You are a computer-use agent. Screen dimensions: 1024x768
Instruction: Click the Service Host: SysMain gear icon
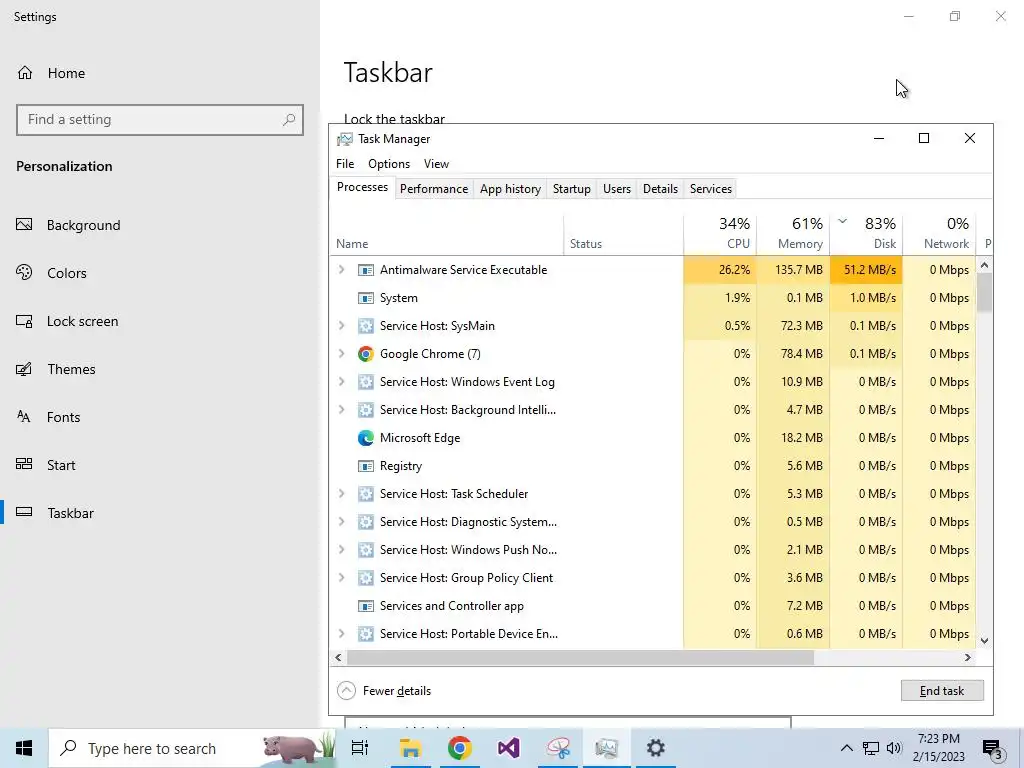366,326
